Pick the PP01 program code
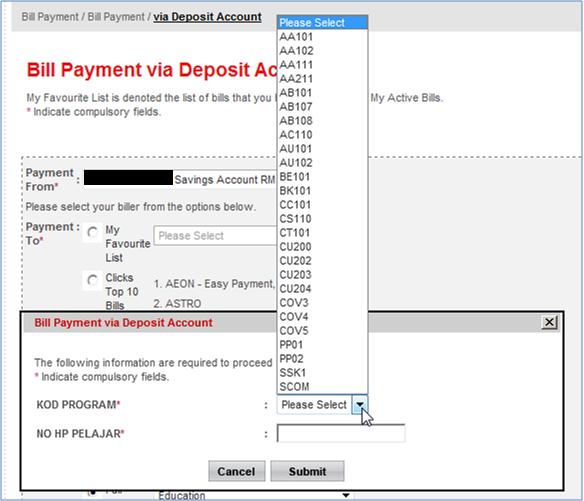Image resolution: width=584 pixels, height=501 pixels. (323, 345)
